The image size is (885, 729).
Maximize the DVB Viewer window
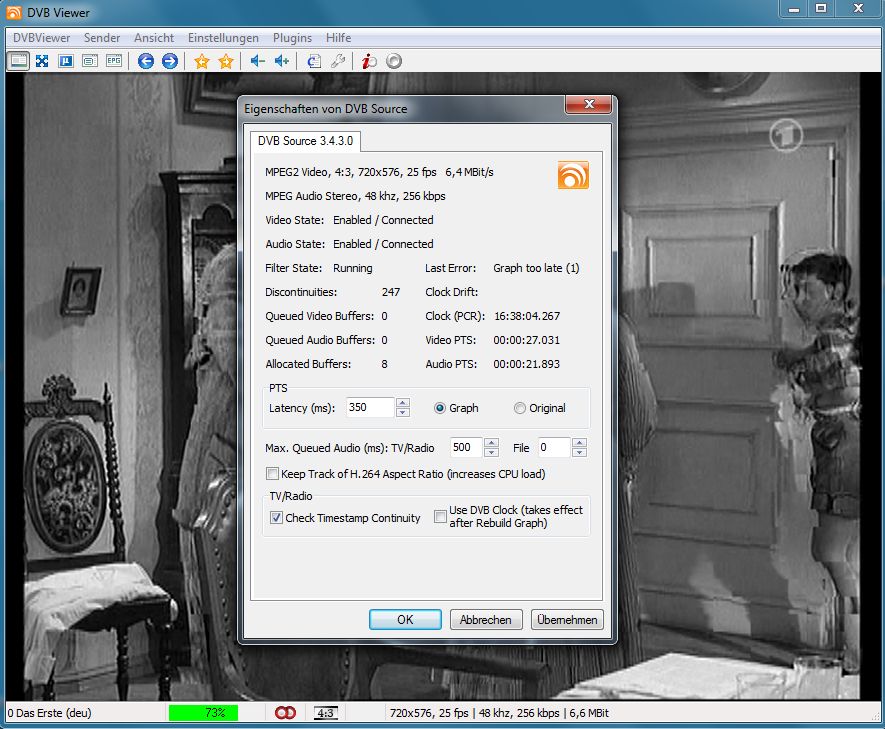point(821,8)
